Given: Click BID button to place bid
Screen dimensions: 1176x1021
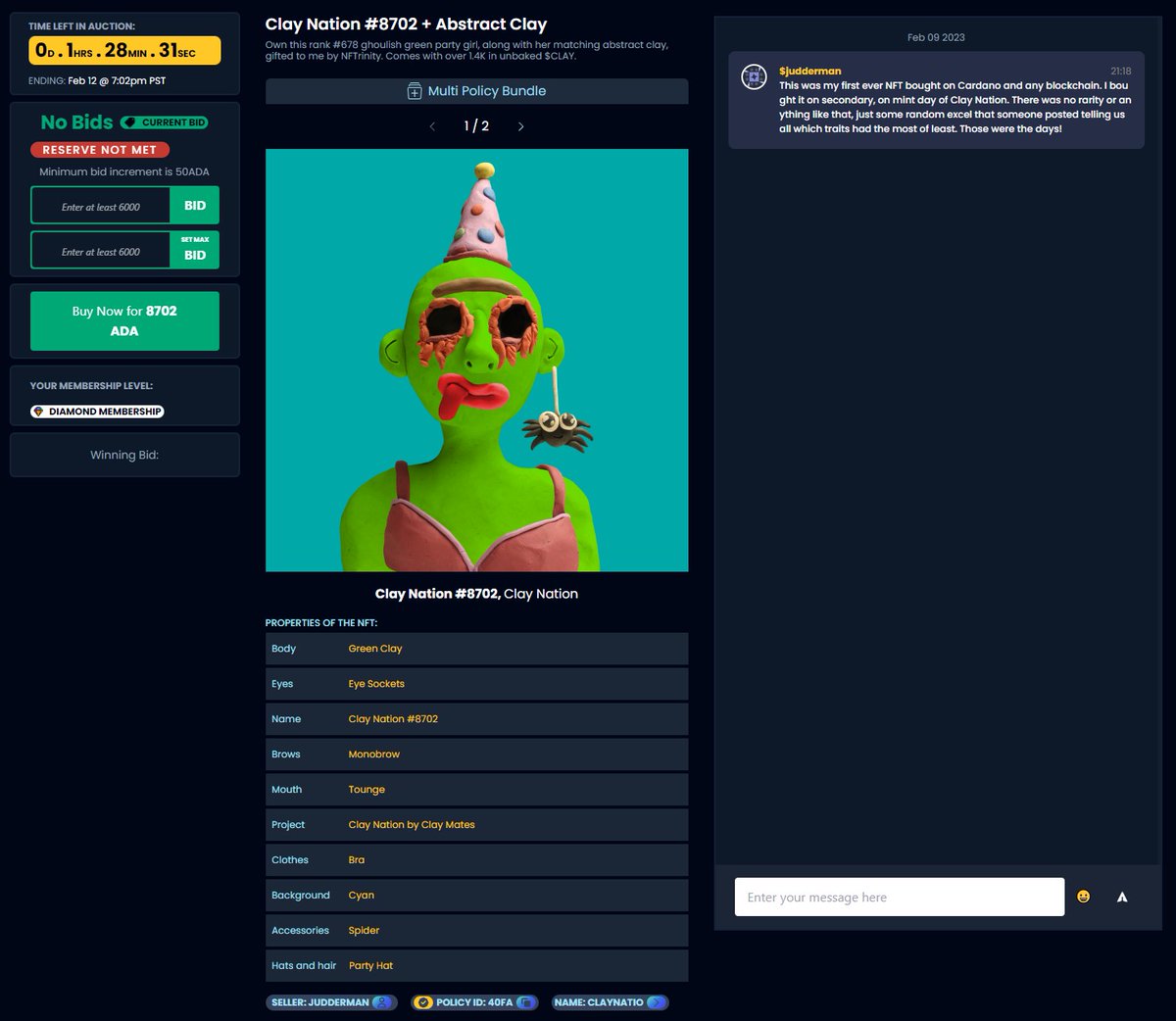Looking at the screenshot, I should [195, 206].
